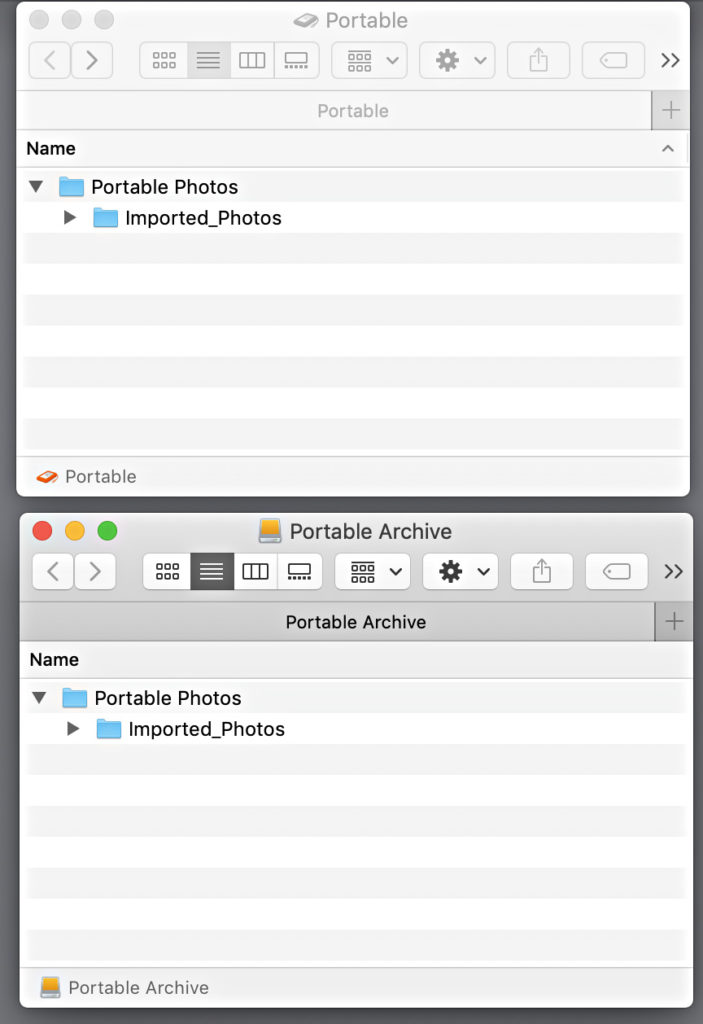Open group-by dropdown in Portable Archive toolbar
This screenshot has width=703, height=1024.
[372, 571]
